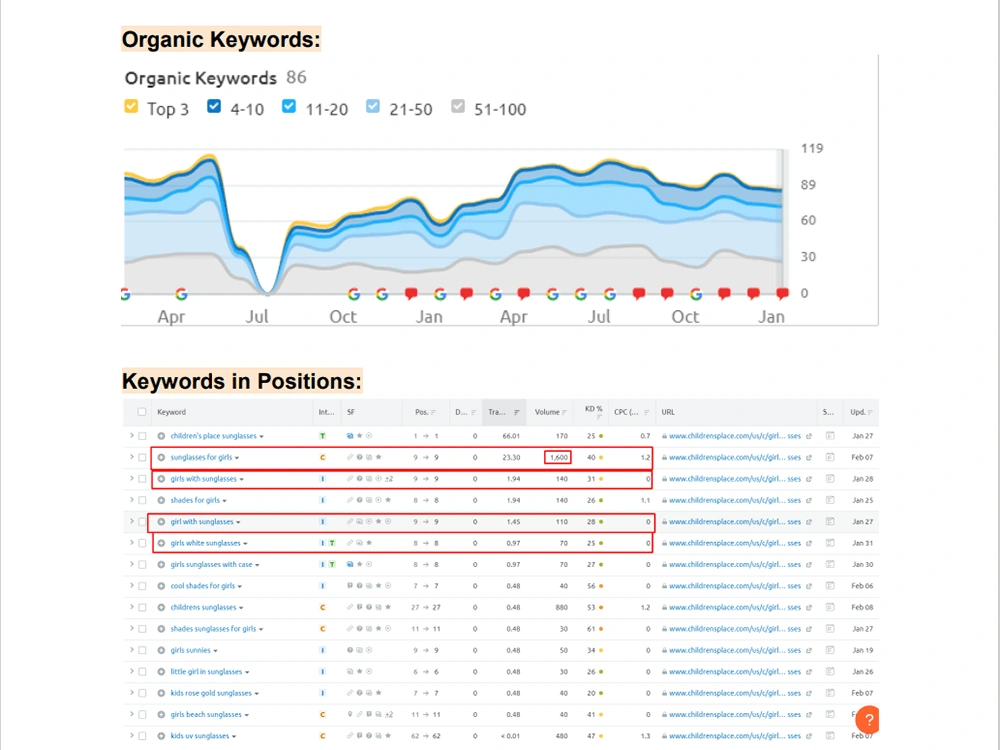Toggle the 21-50 positions checkbox
Image resolution: width=1000 pixels, height=750 pixels.
(373, 107)
